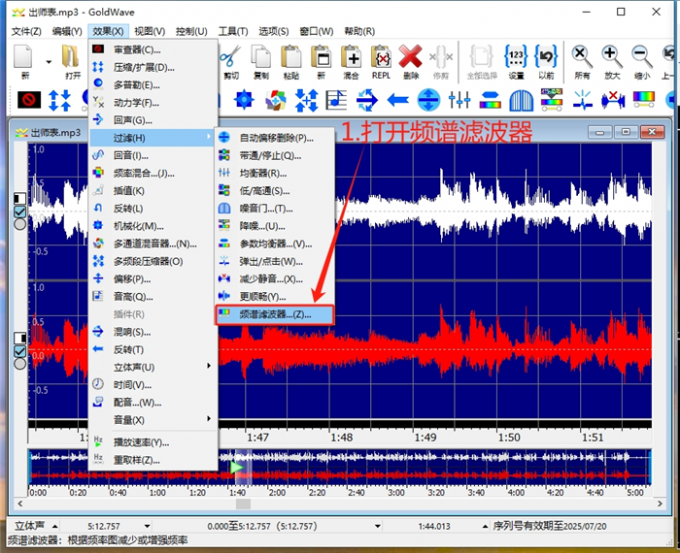This screenshot has width=680, height=553.
Task: Click the music note pitch effect icon
Action: [x=336, y=100]
